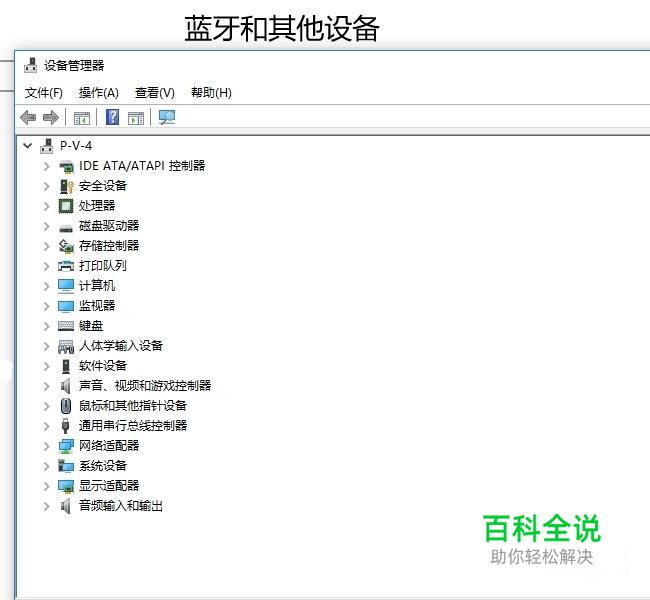Click the 软件设备 icon

66,366
